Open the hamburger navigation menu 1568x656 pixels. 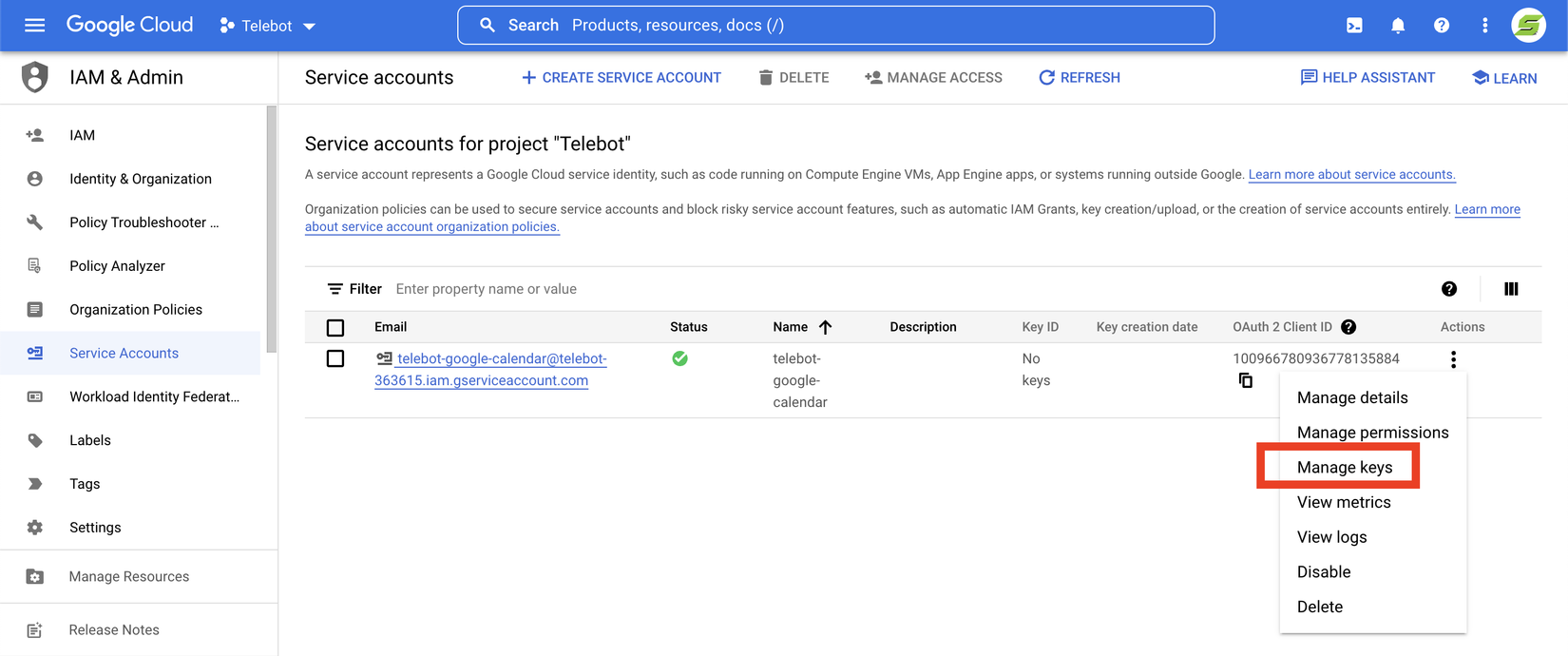click(34, 26)
